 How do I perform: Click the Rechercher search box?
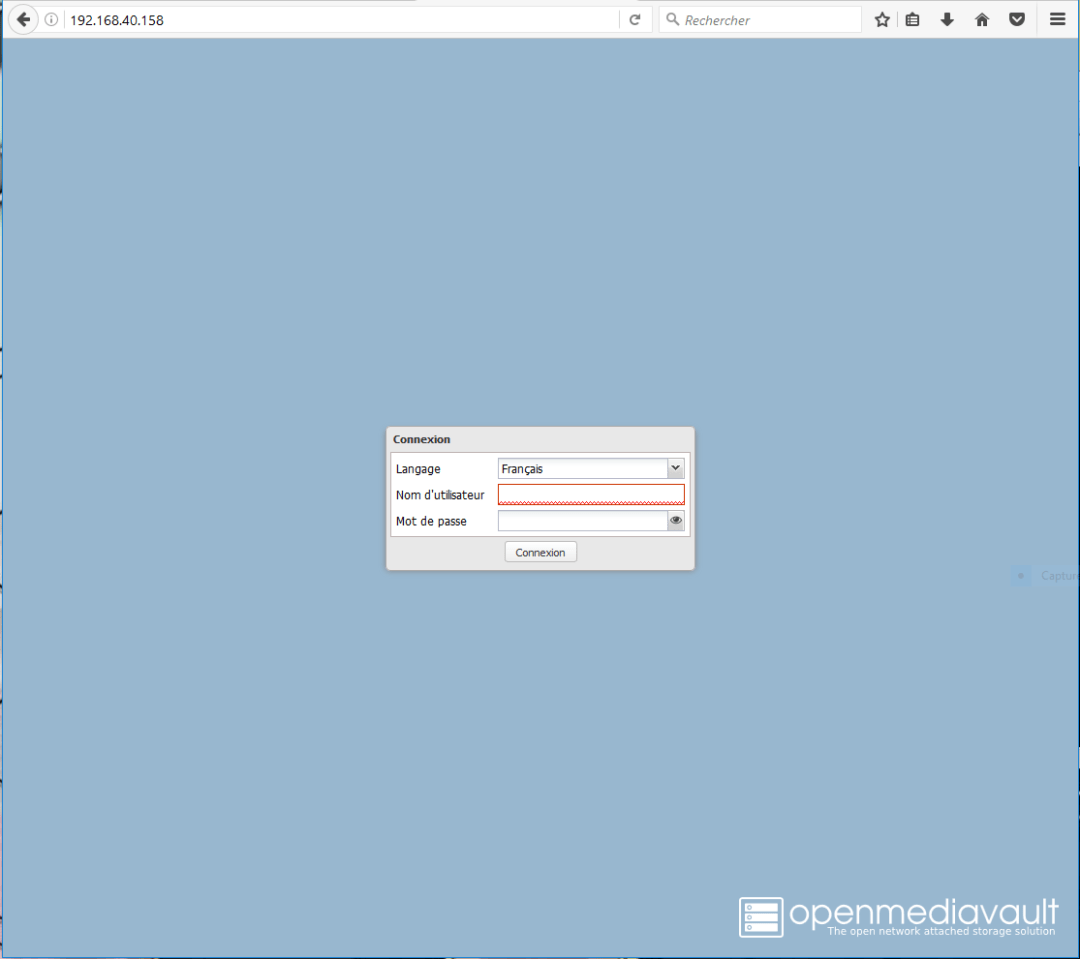pyautogui.click(x=760, y=19)
